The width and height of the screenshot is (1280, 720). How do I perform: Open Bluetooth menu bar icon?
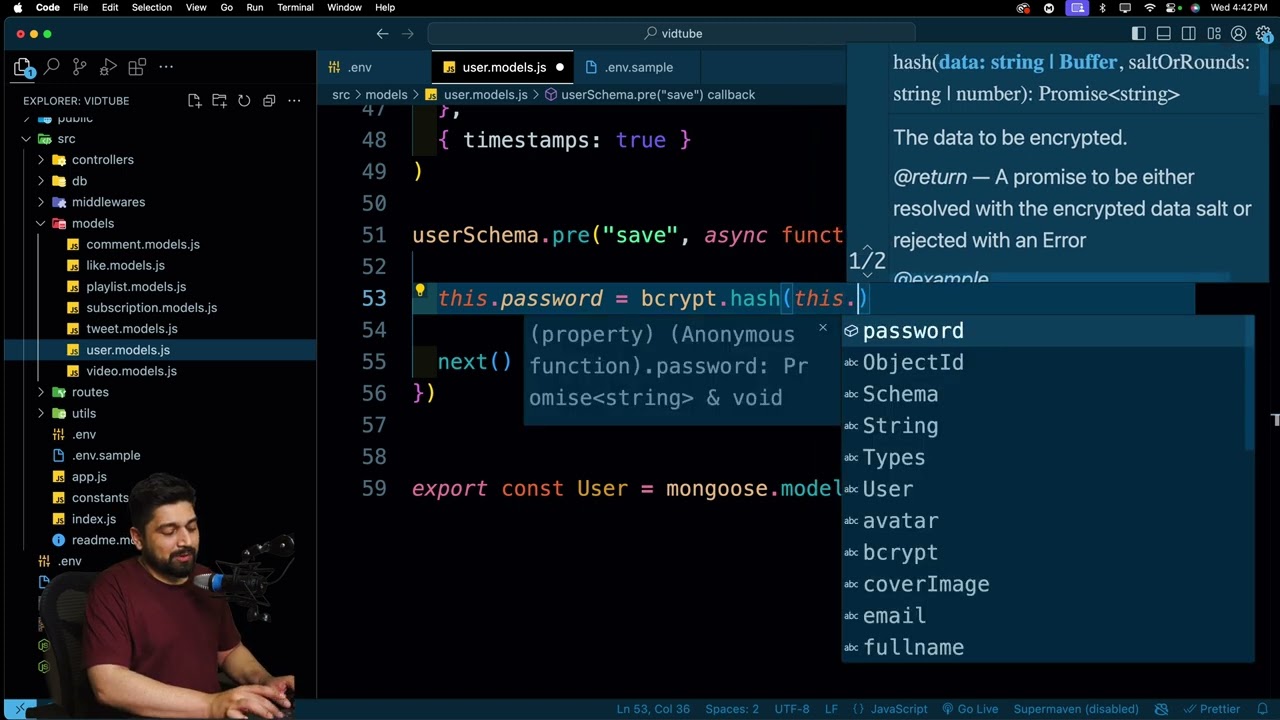(1102, 8)
